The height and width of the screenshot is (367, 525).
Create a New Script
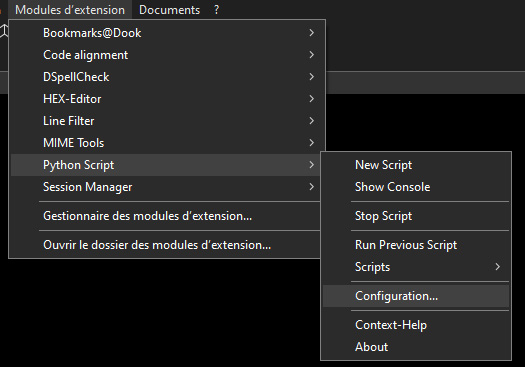(416, 165)
